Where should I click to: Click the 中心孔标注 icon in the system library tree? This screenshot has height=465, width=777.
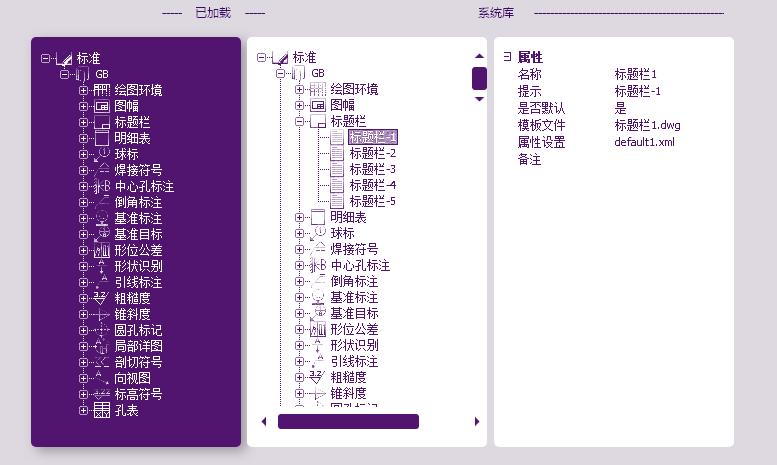[318, 265]
